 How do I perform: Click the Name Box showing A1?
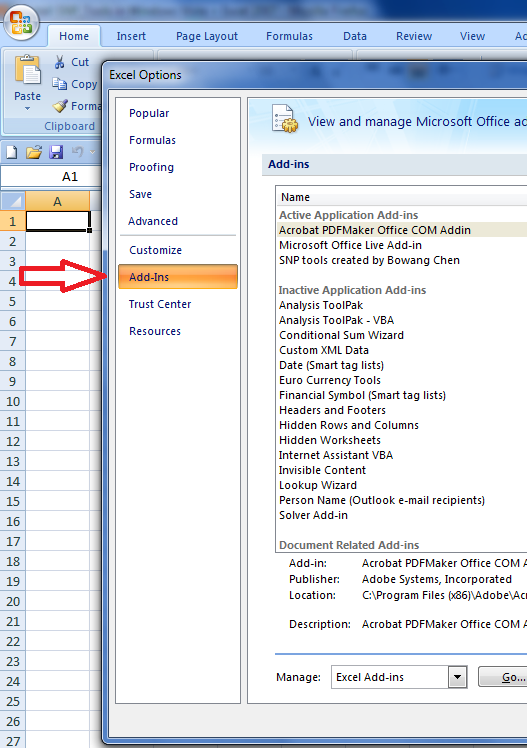(x=51, y=177)
